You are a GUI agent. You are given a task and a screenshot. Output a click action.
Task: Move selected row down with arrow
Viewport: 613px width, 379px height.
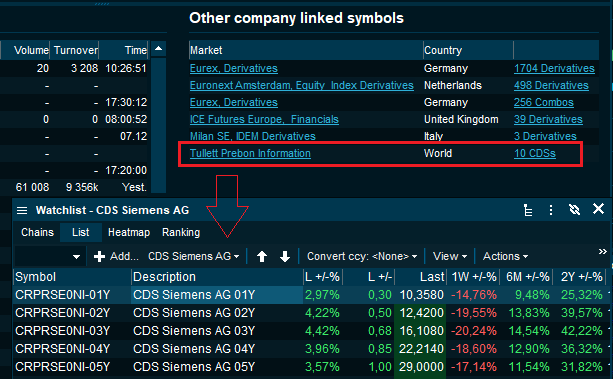pos(285,257)
